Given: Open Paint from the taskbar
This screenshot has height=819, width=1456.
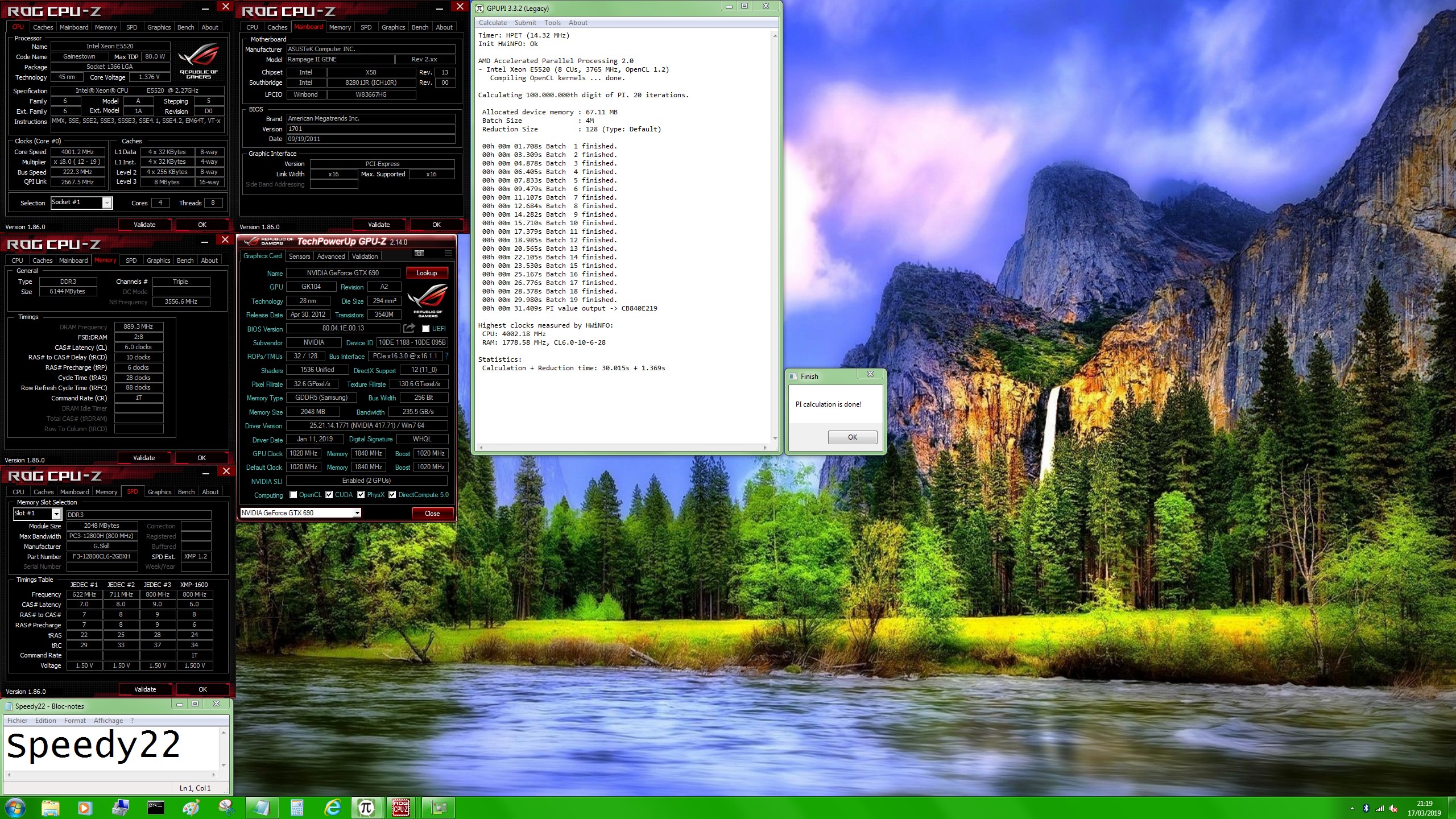Looking at the screenshot, I should click(x=191, y=808).
